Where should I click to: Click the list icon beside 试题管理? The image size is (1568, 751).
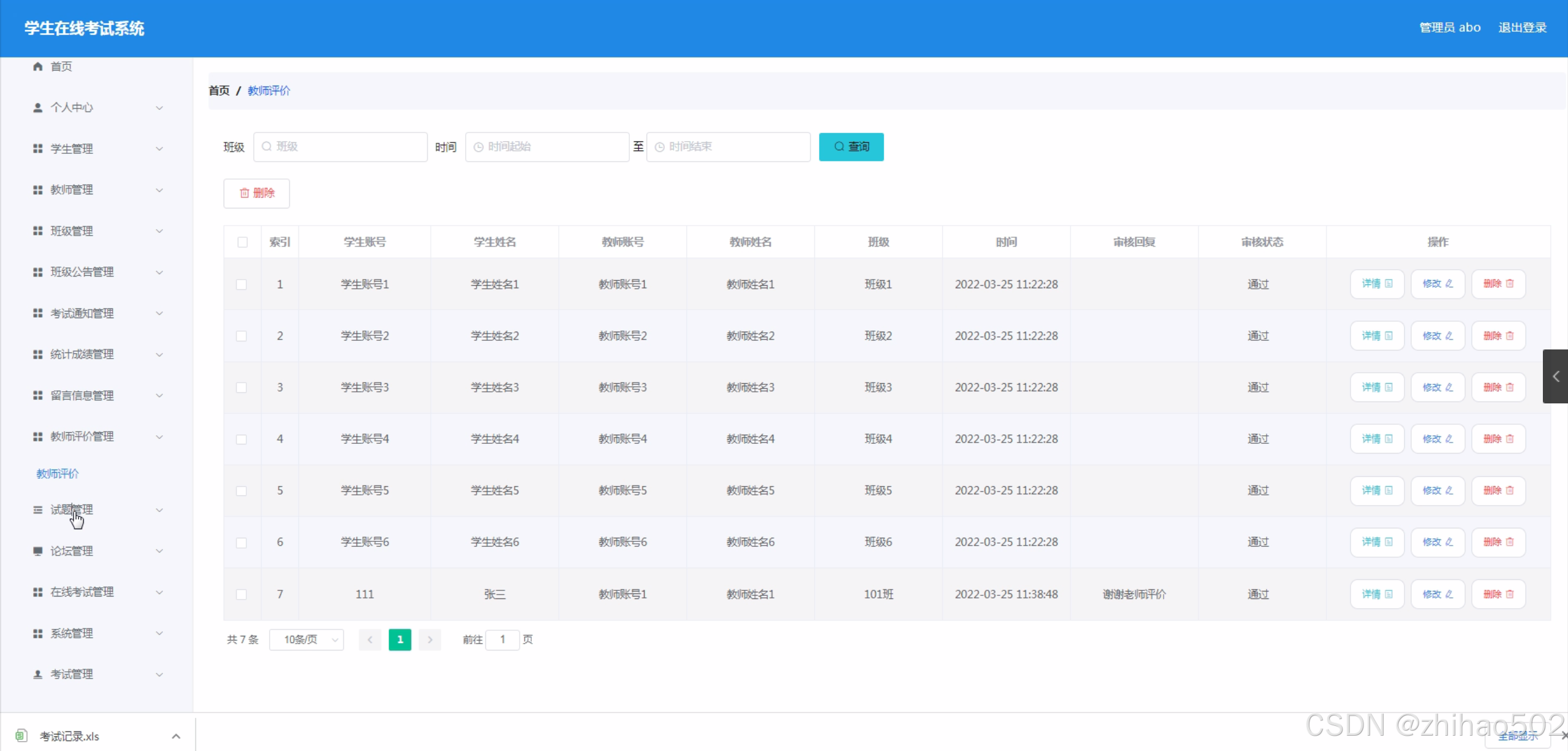[37, 510]
